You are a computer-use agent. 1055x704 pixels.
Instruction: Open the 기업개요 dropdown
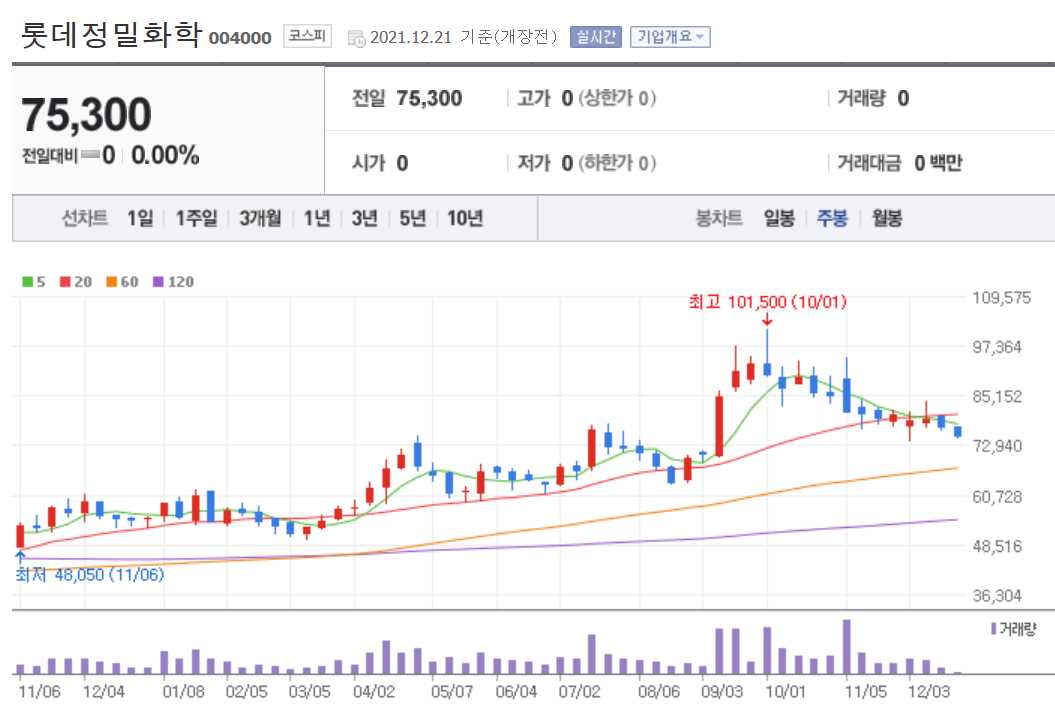pyautogui.click(x=670, y=36)
